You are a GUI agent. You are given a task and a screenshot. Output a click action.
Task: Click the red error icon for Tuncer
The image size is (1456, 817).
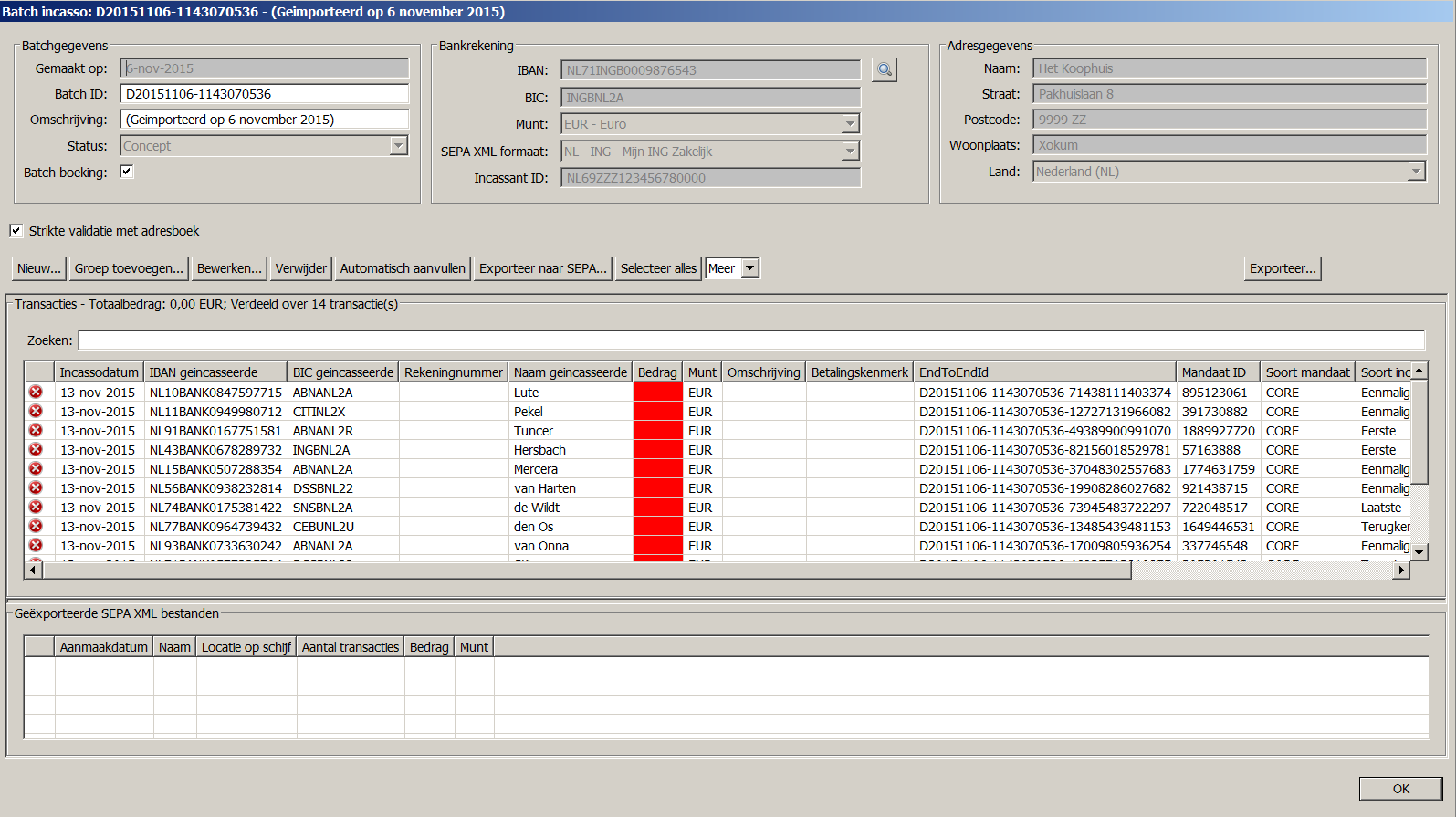pos(36,431)
